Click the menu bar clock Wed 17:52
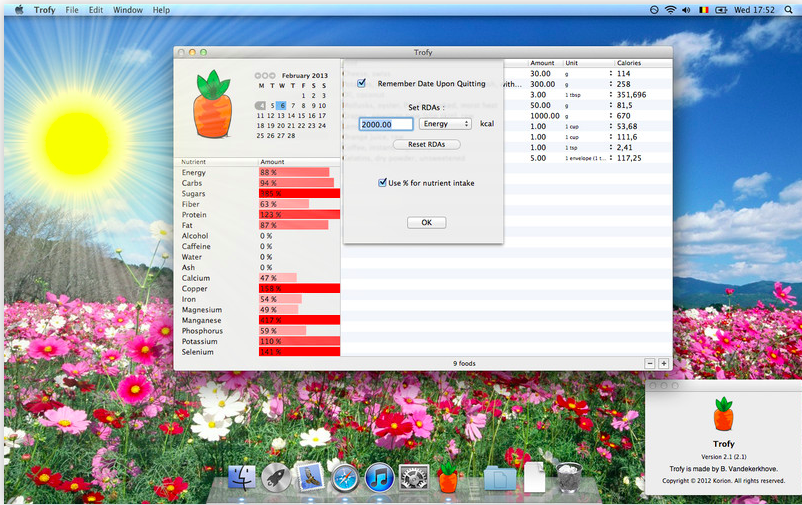Image resolution: width=802 pixels, height=505 pixels. (x=754, y=10)
